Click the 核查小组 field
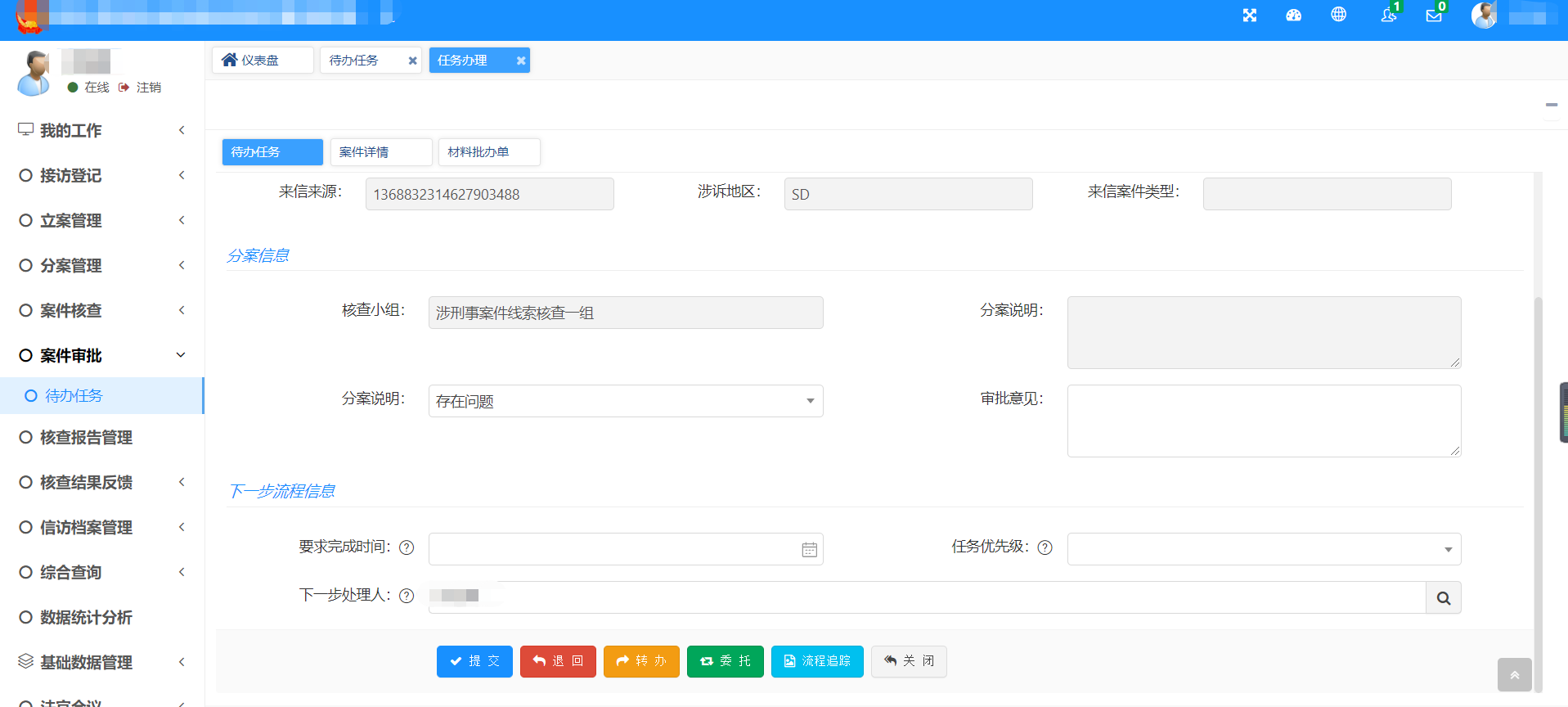This screenshot has width=1568, height=707. (626, 313)
